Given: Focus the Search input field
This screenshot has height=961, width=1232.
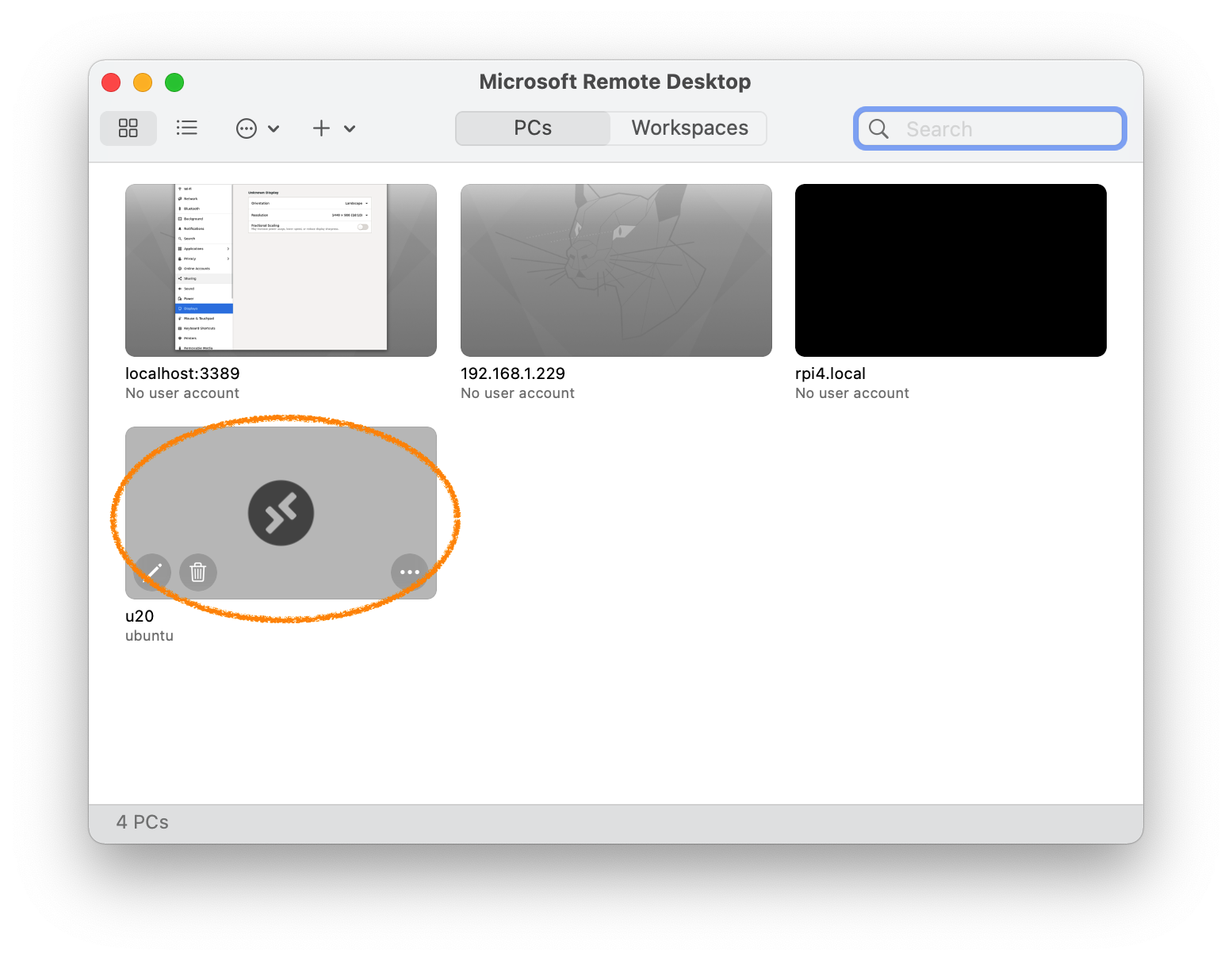Looking at the screenshot, I should click(1007, 129).
